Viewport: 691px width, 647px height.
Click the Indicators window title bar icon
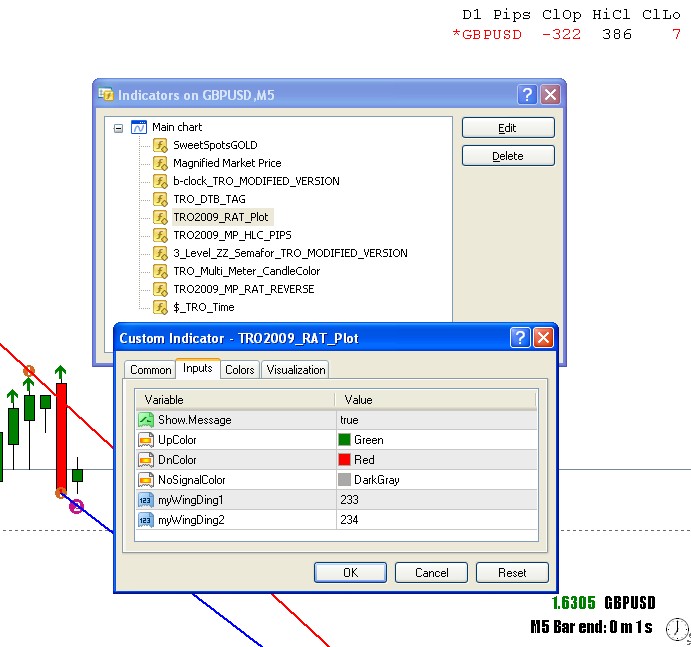106,94
